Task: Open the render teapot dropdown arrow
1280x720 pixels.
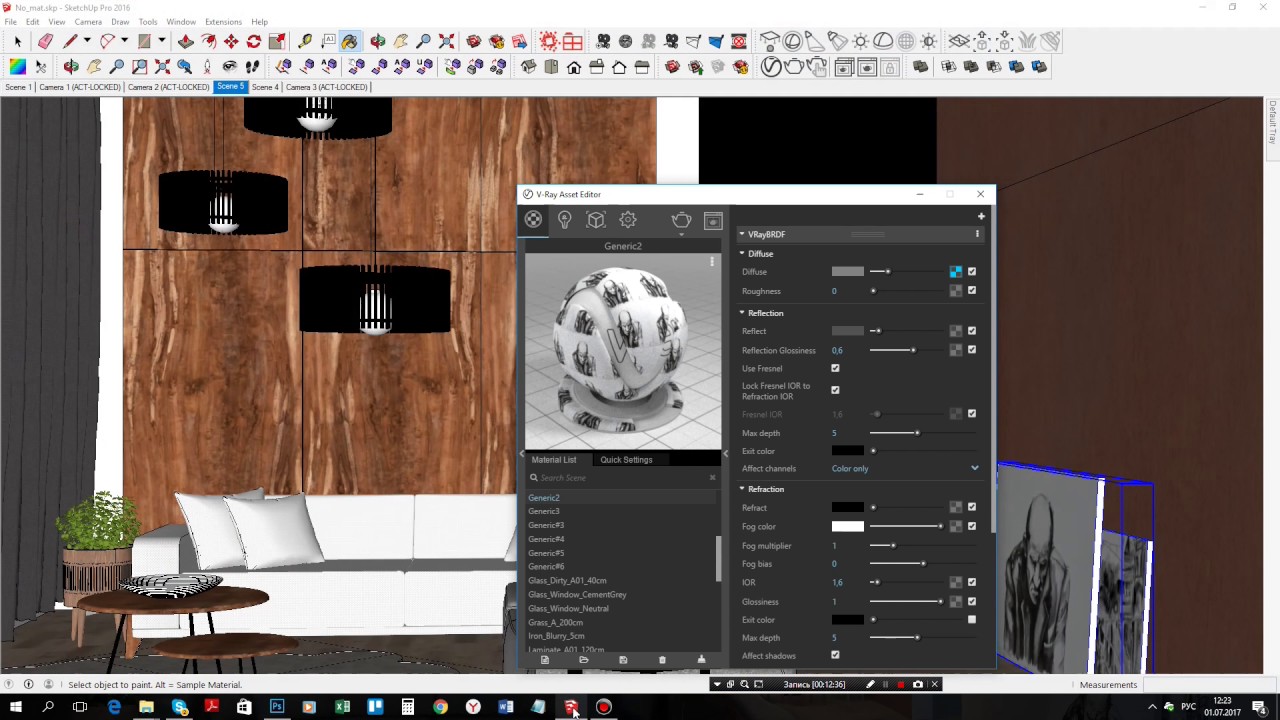Action: click(681, 234)
